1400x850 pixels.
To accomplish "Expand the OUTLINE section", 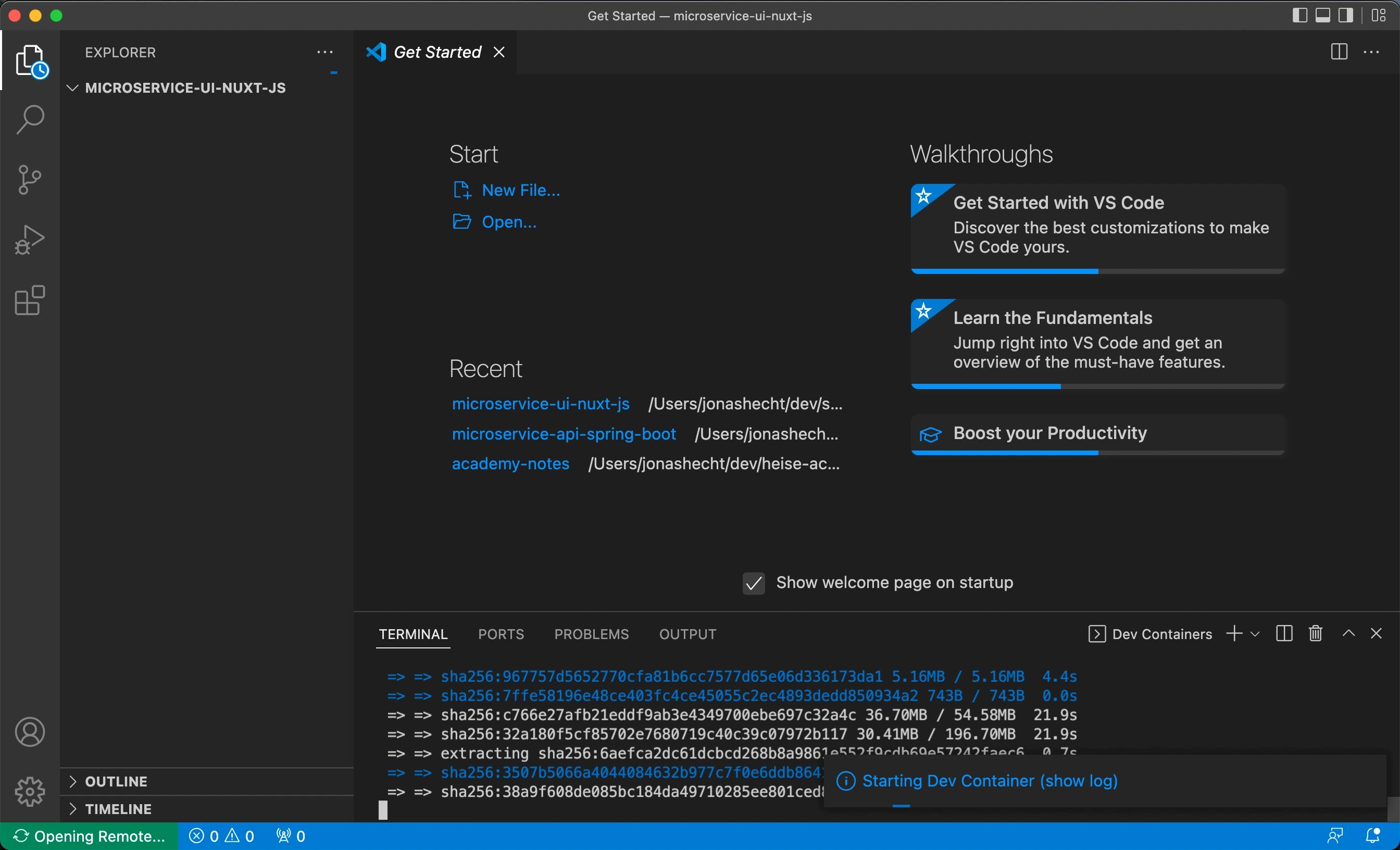I will [x=206, y=781].
